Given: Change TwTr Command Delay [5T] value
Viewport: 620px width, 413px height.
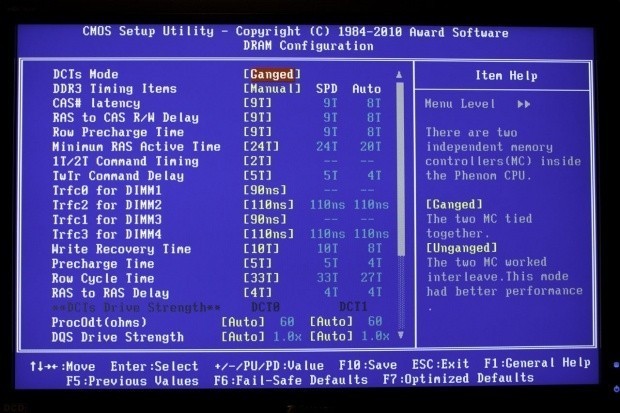Looking at the screenshot, I should click(x=257, y=176).
